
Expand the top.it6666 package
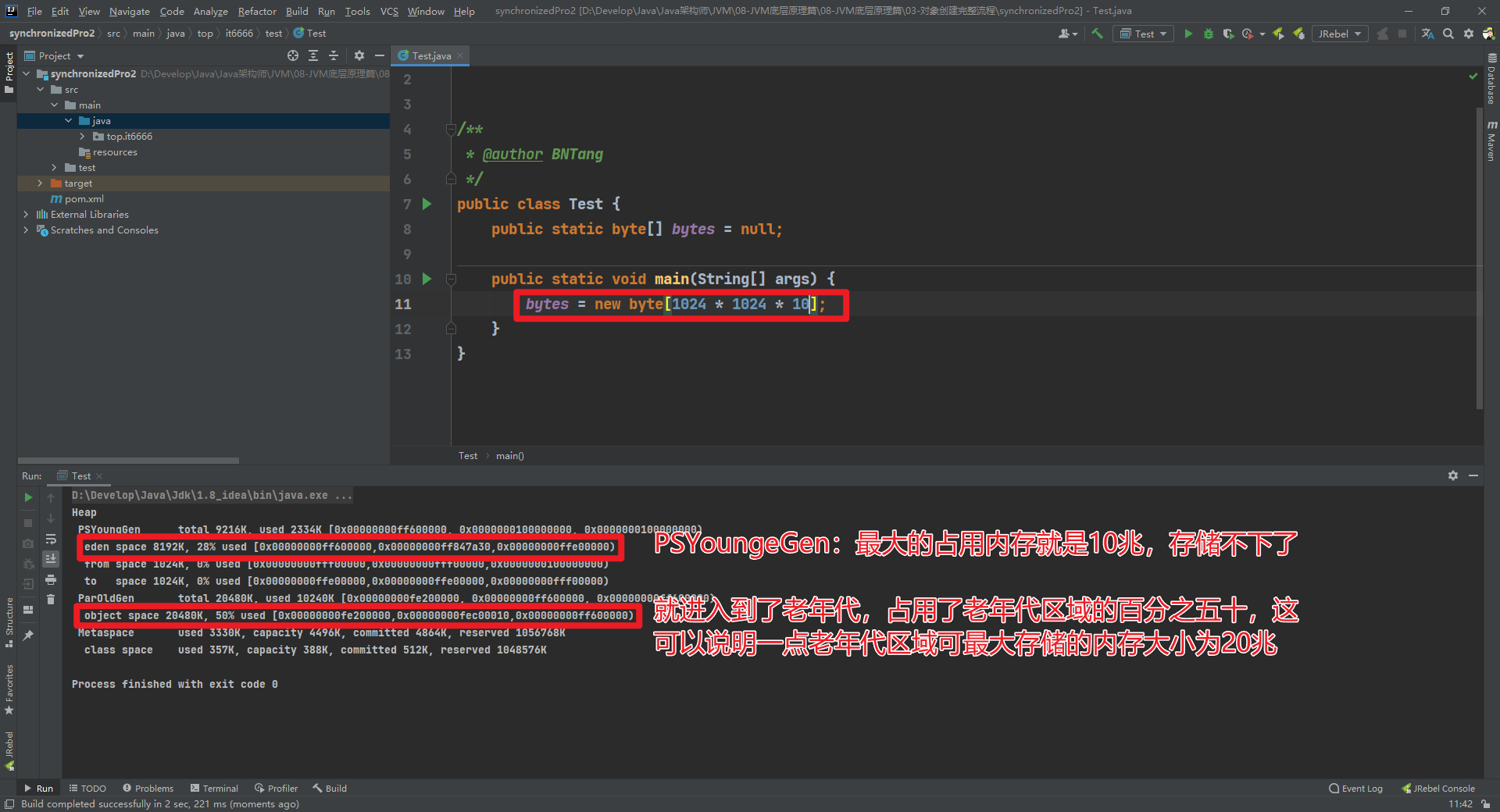(82, 137)
